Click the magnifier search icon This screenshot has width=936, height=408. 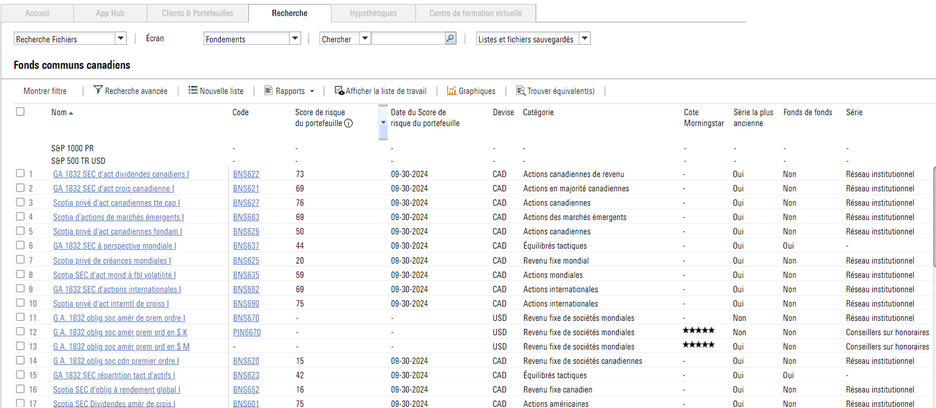[450, 39]
